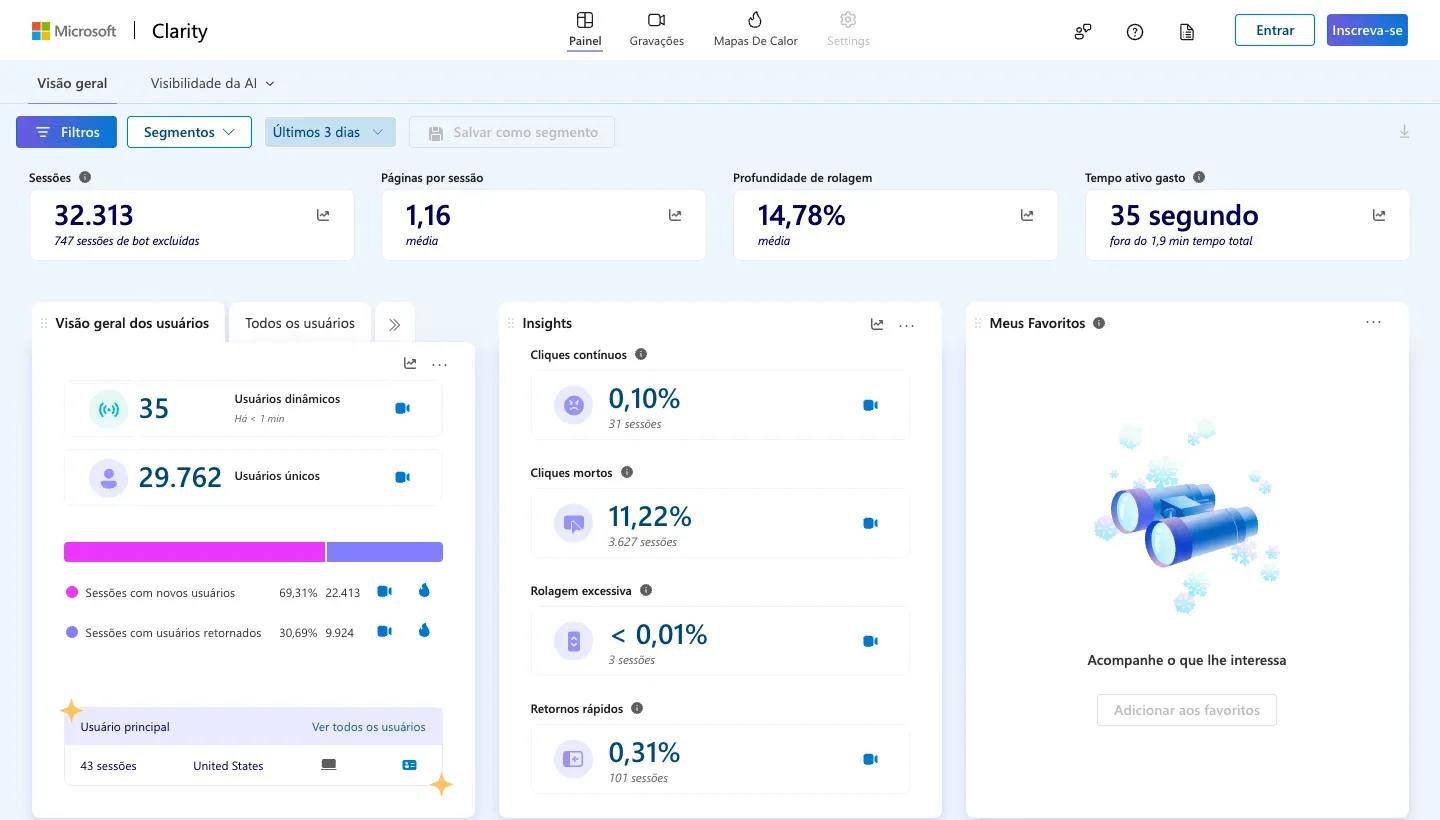Viewport: 1440px width, 820px height.
Task: Open the document notes icon in header
Action: coord(1187,31)
